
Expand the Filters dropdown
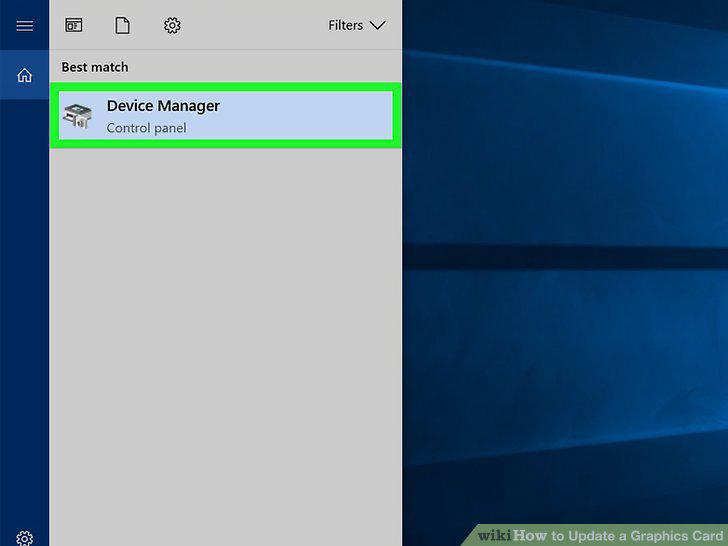357,25
